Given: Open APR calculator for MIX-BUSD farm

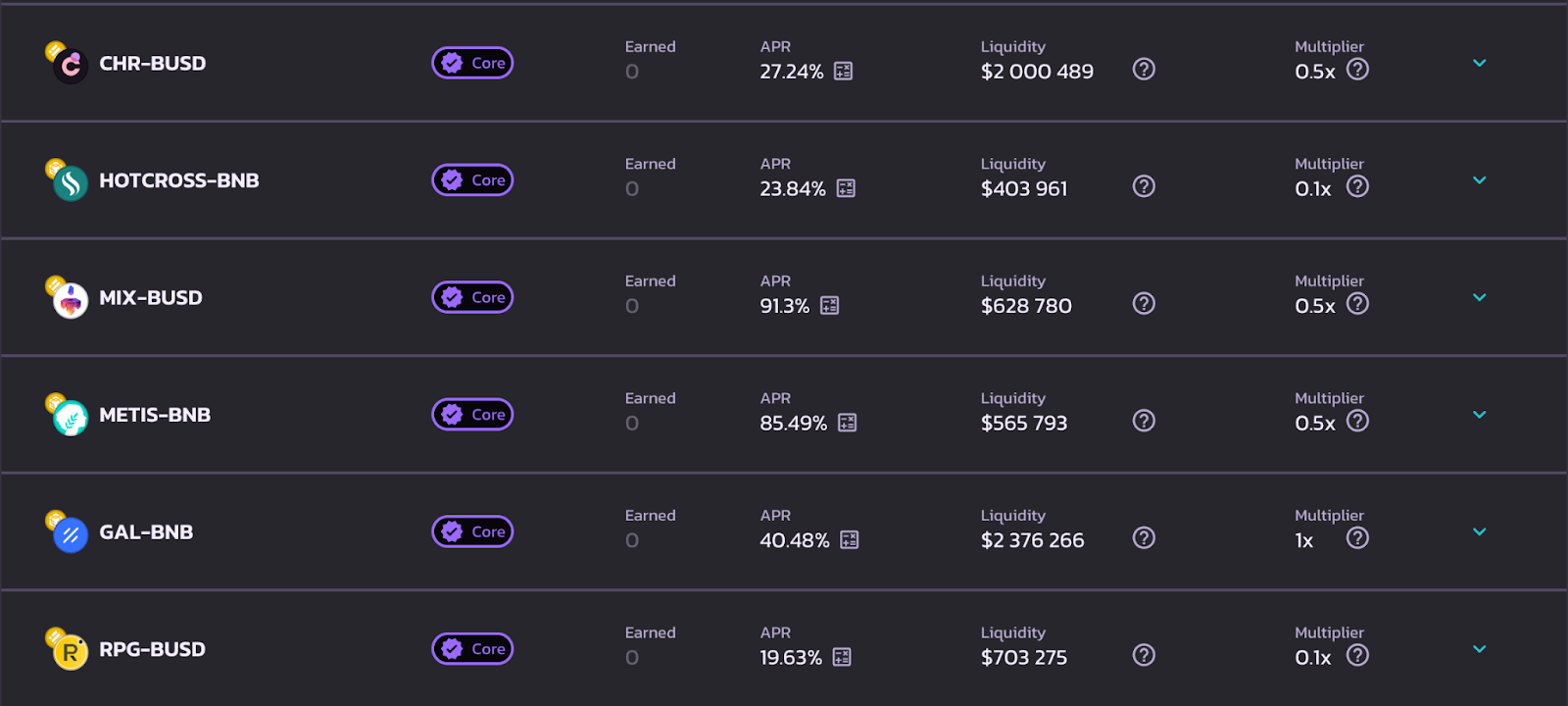Looking at the screenshot, I should pos(829,306).
